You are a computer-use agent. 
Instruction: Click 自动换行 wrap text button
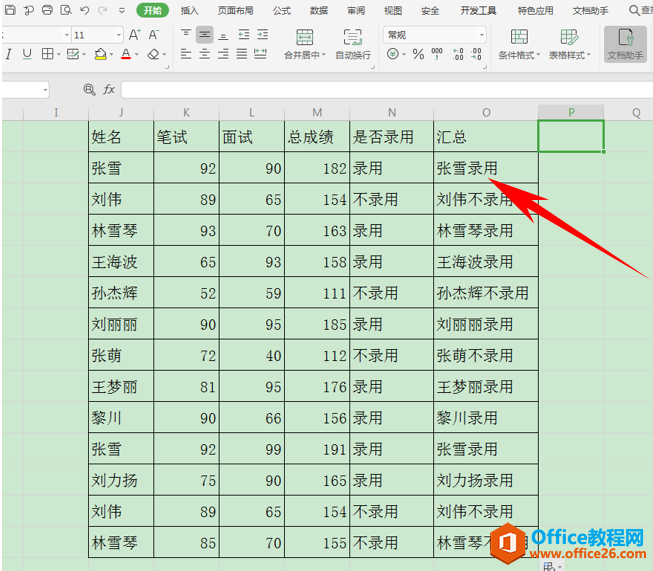353,44
